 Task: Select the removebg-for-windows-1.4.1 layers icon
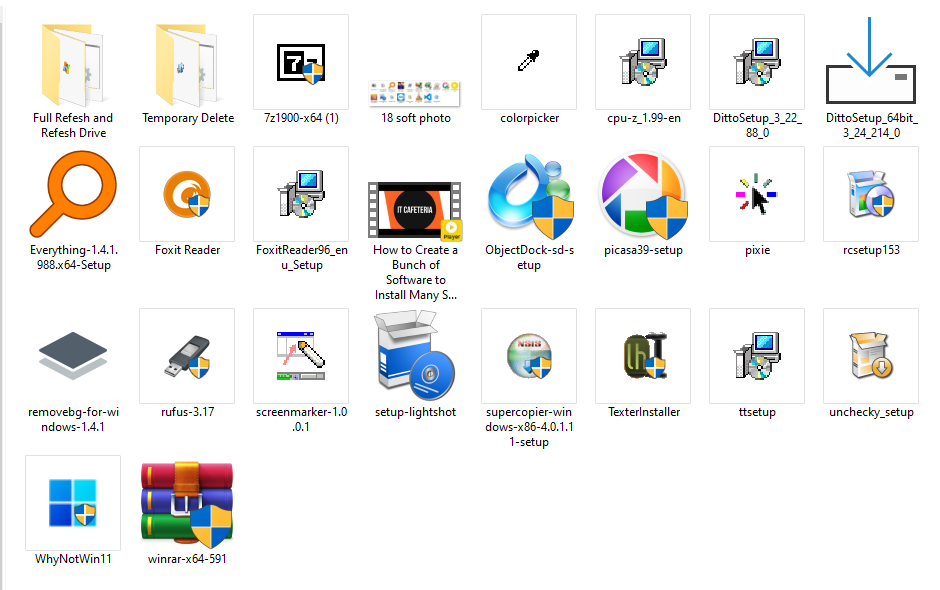(73, 356)
